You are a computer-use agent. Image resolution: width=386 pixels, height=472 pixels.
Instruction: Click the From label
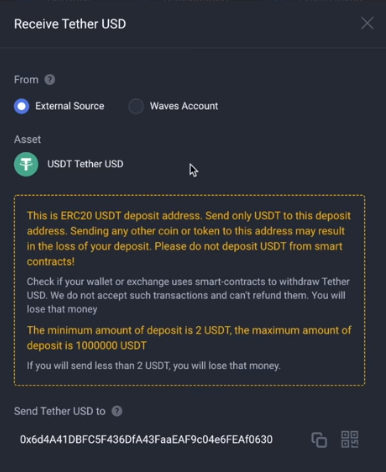click(x=26, y=80)
